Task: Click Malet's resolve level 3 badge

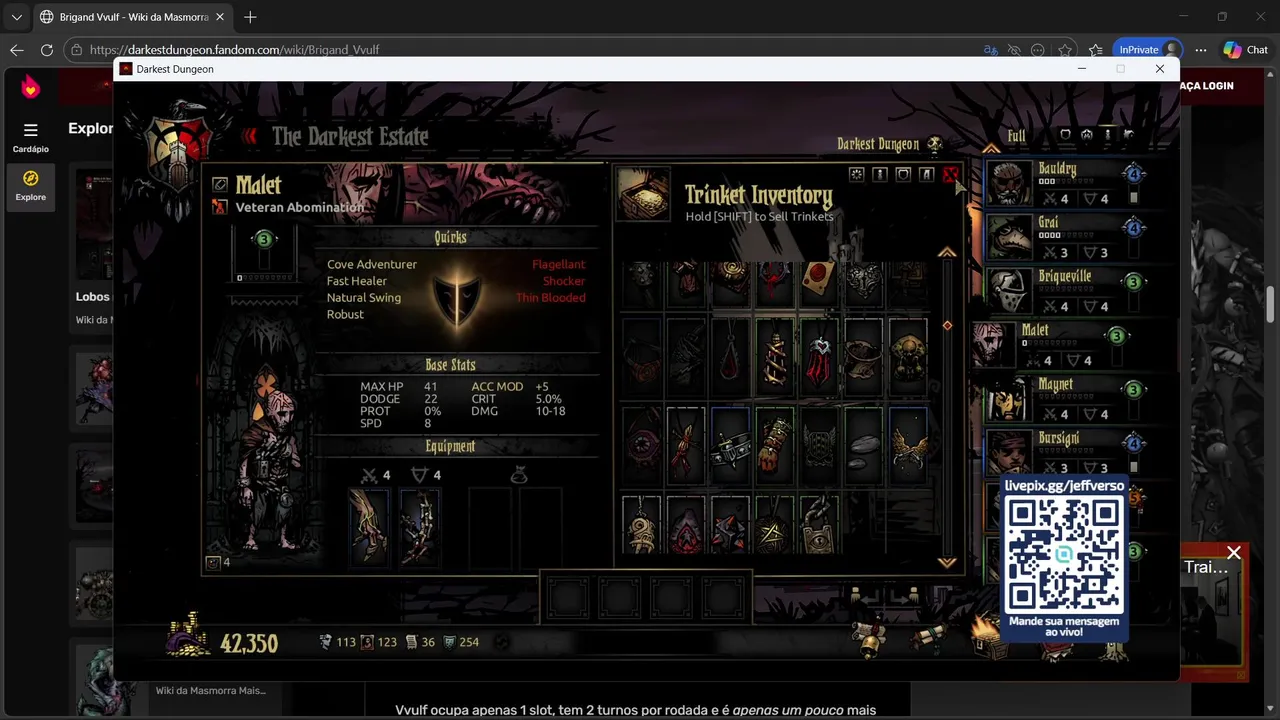Action: 1117,336
